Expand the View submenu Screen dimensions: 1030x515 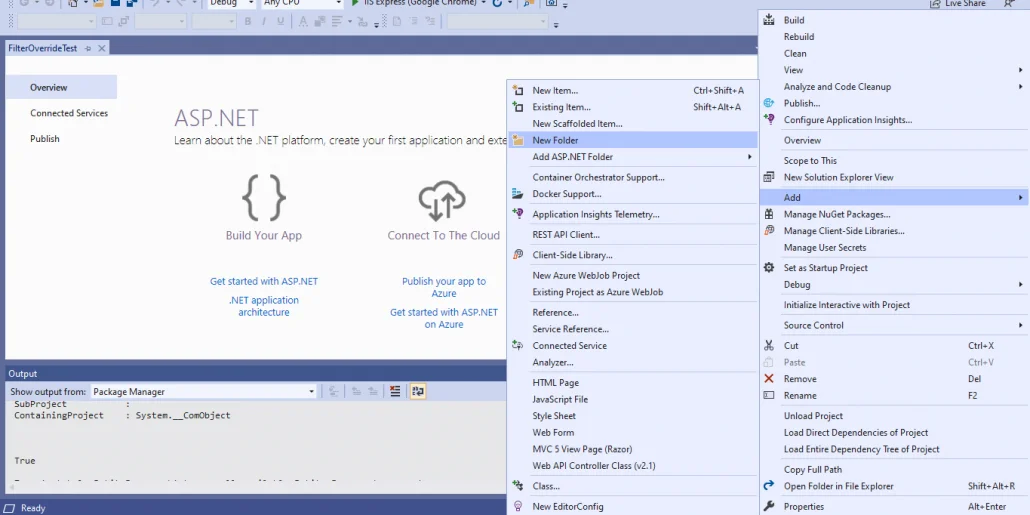(x=1021, y=70)
